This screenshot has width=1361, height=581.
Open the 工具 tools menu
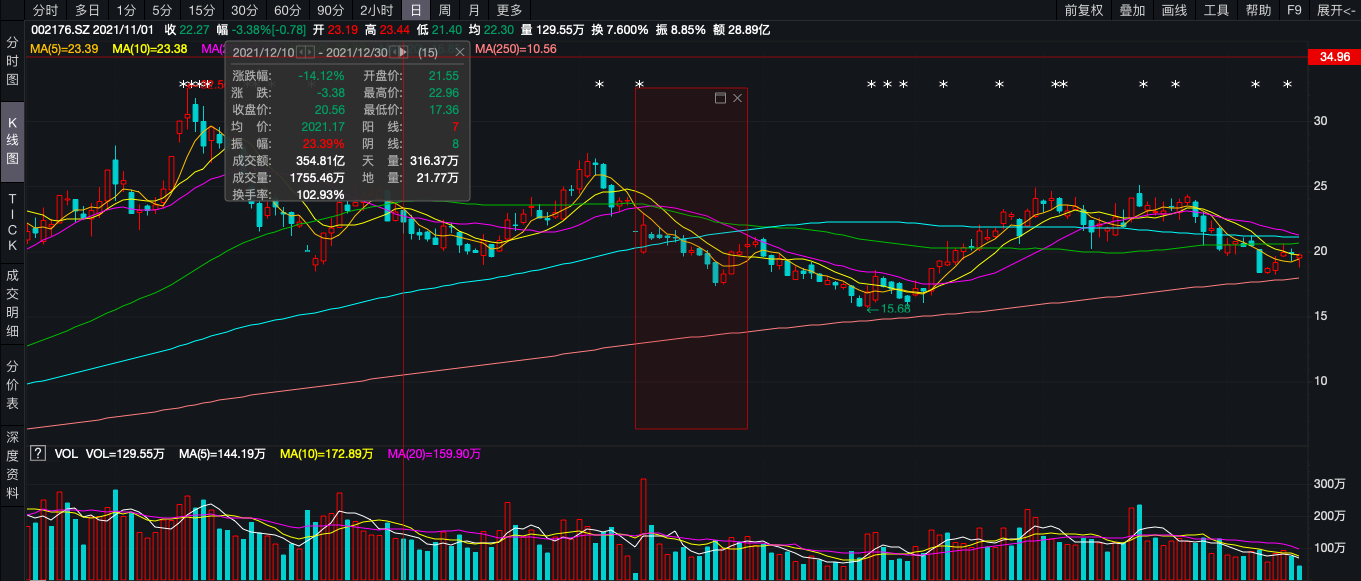click(1216, 10)
